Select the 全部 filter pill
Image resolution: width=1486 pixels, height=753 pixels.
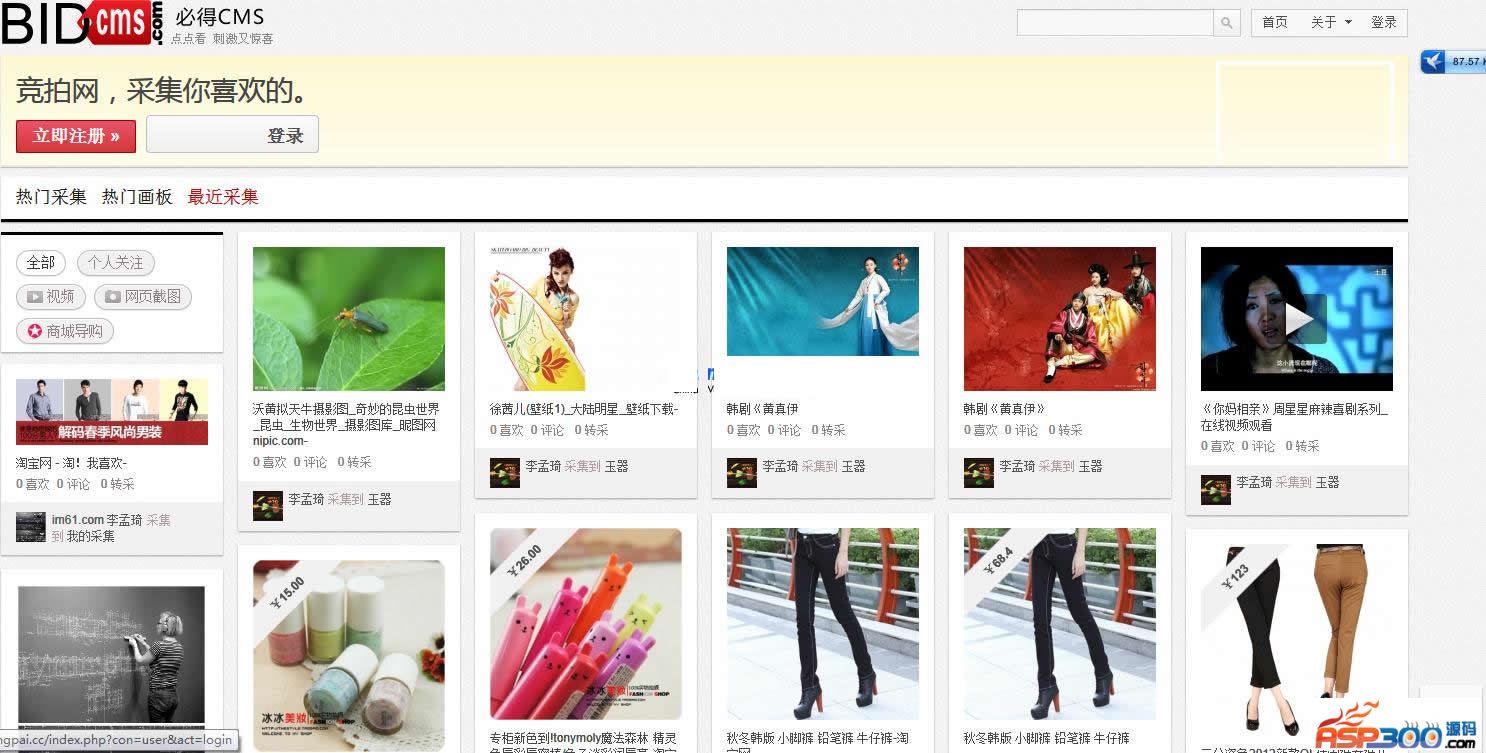[41, 263]
